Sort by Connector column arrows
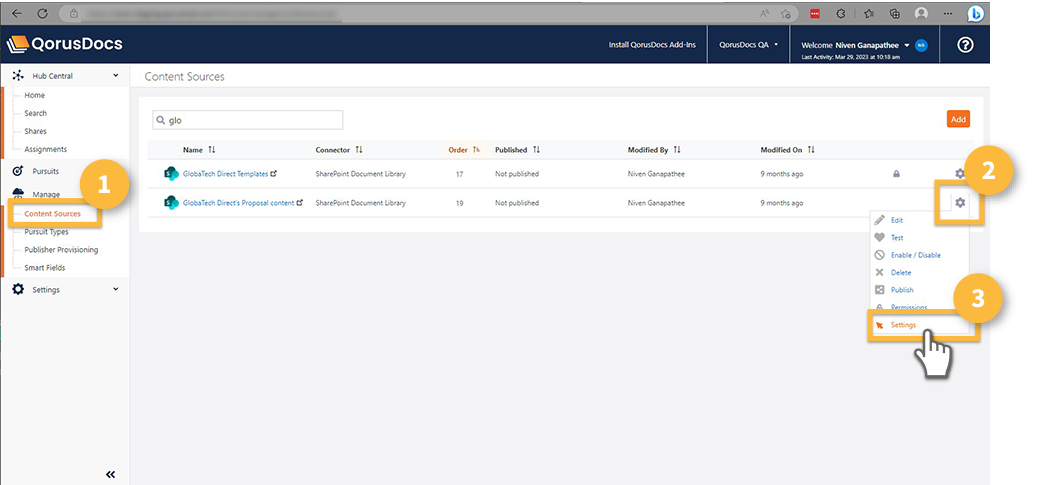 click(358, 150)
